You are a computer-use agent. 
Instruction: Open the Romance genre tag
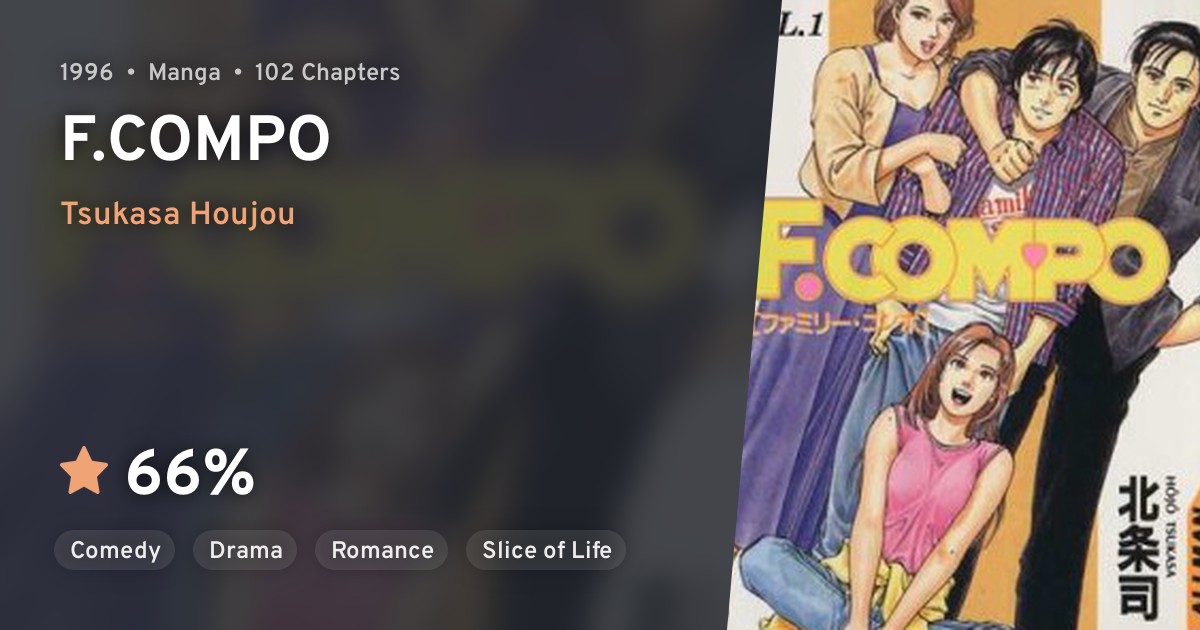382,550
